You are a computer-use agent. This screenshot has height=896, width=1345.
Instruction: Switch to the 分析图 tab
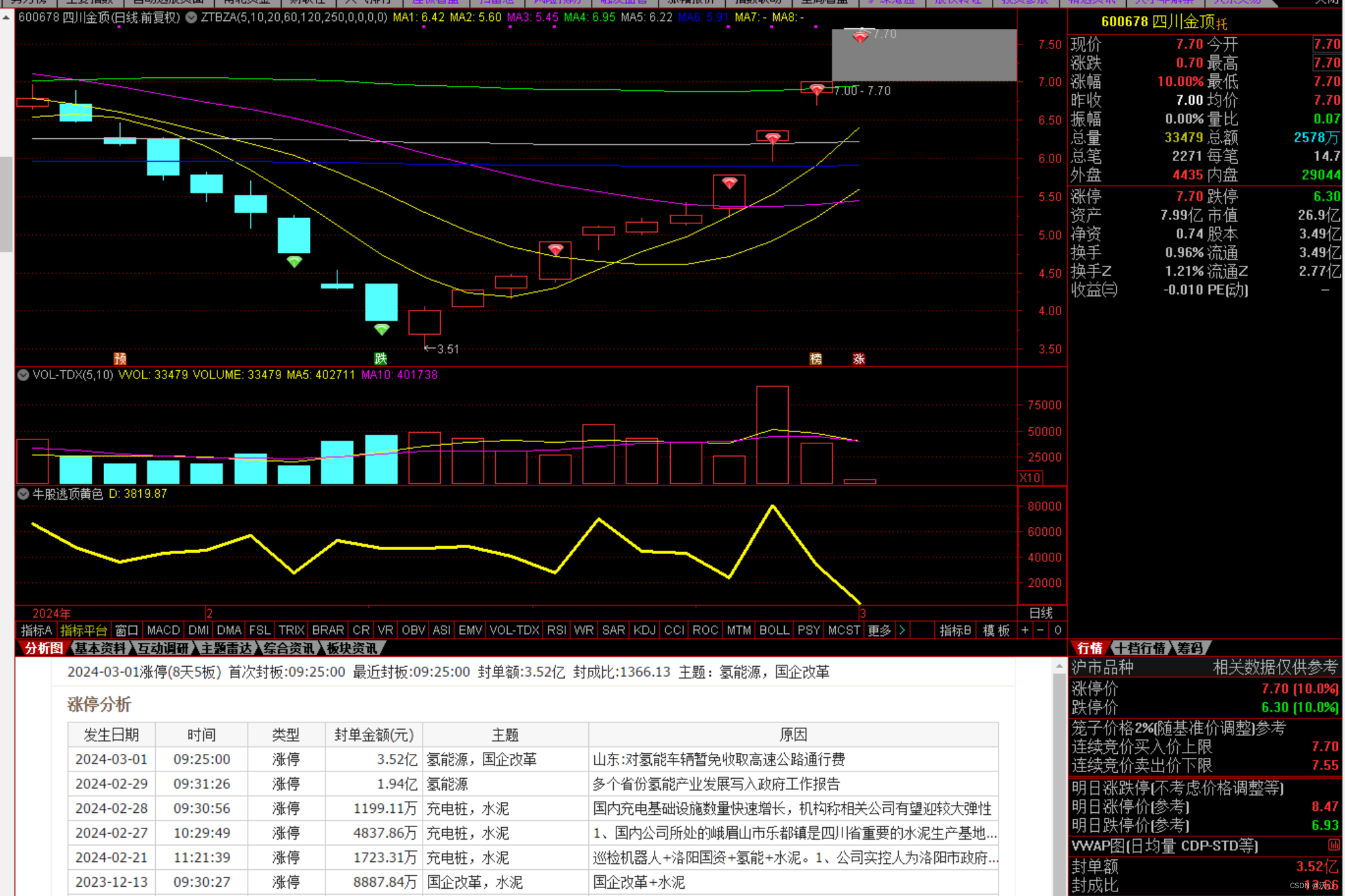(x=43, y=648)
